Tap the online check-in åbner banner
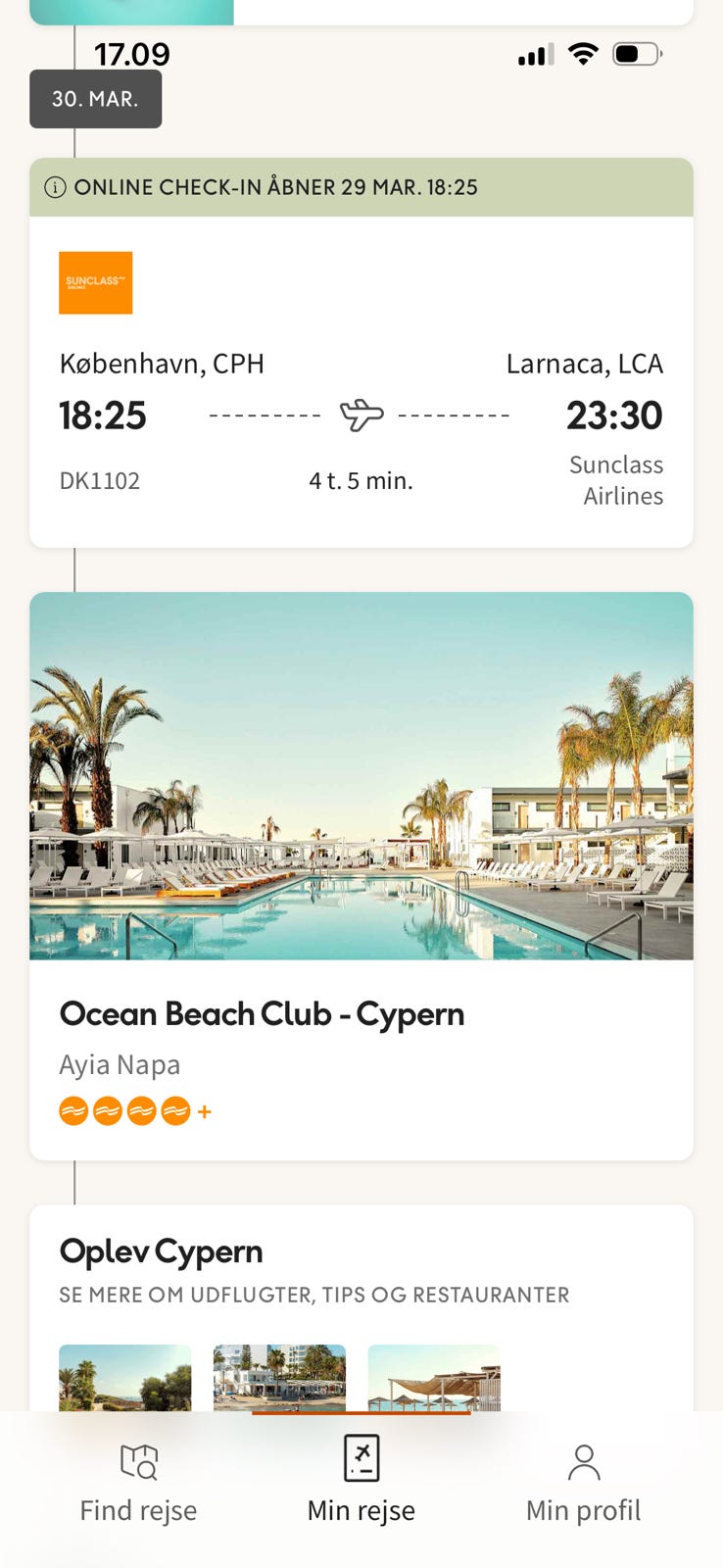This screenshot has height=1568, width=723. point(361,187)
